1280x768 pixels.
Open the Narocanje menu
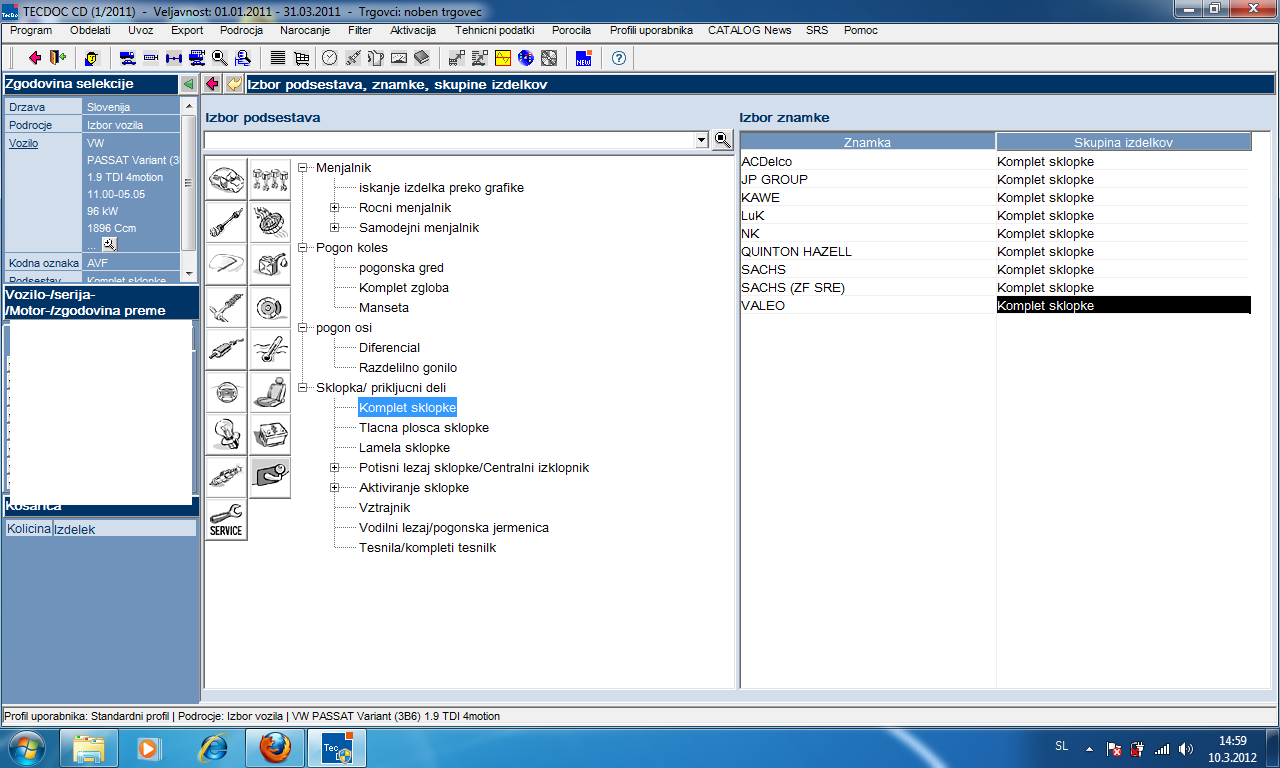coord(305,30)
